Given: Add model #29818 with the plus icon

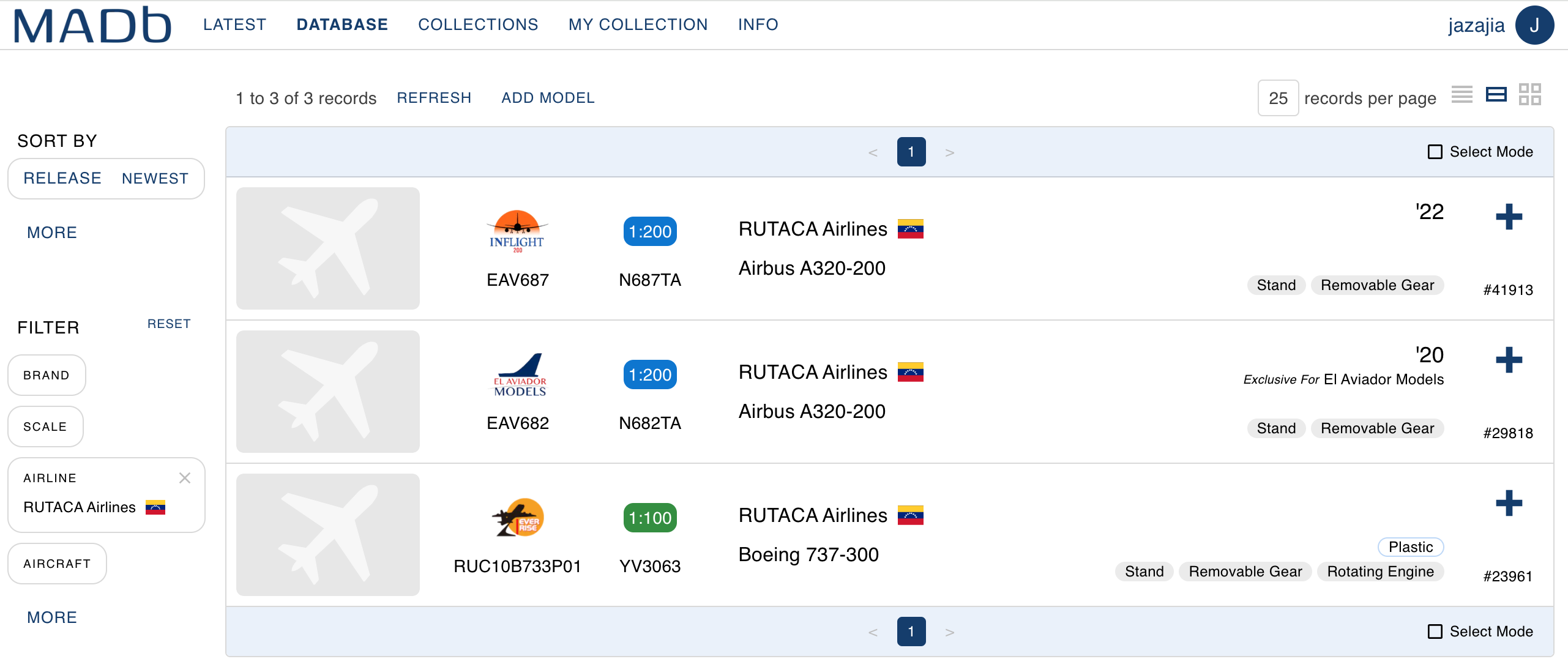Looking at the screenshot, I should (1509, 360).
